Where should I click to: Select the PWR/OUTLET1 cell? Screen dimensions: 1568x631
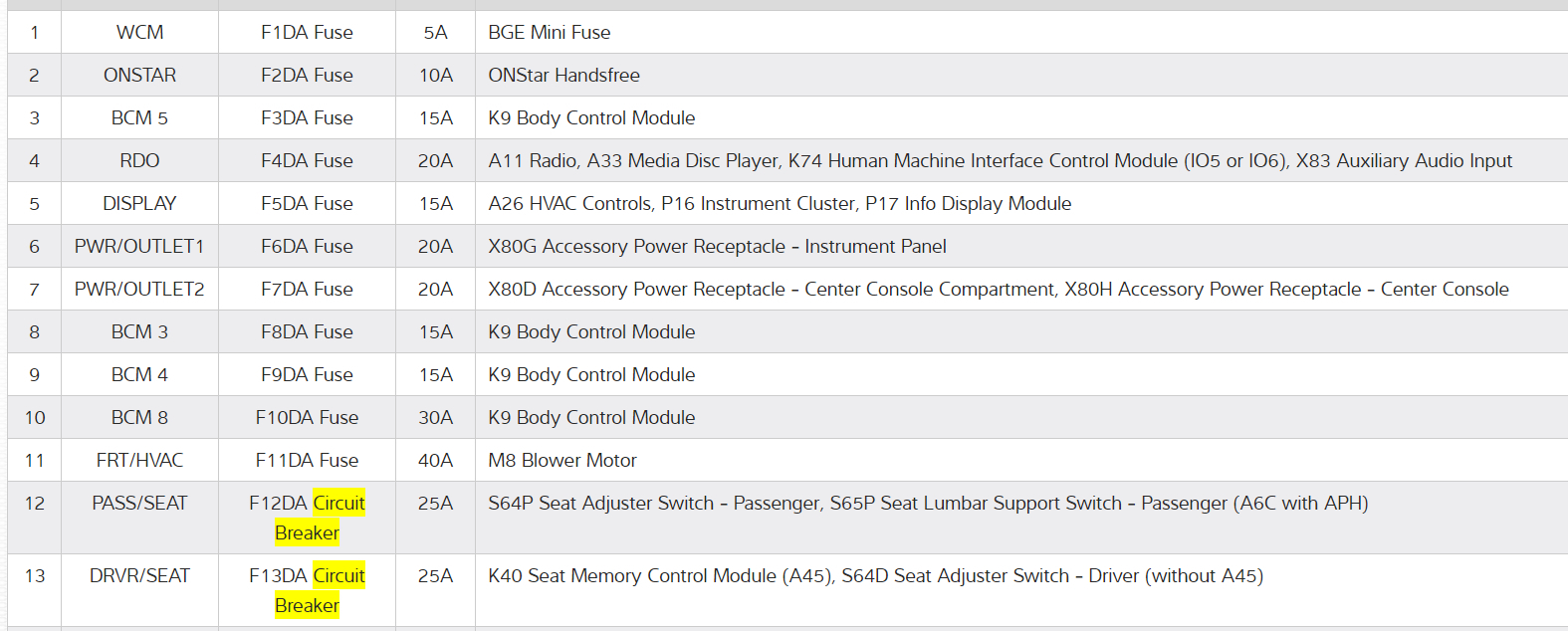139,247
